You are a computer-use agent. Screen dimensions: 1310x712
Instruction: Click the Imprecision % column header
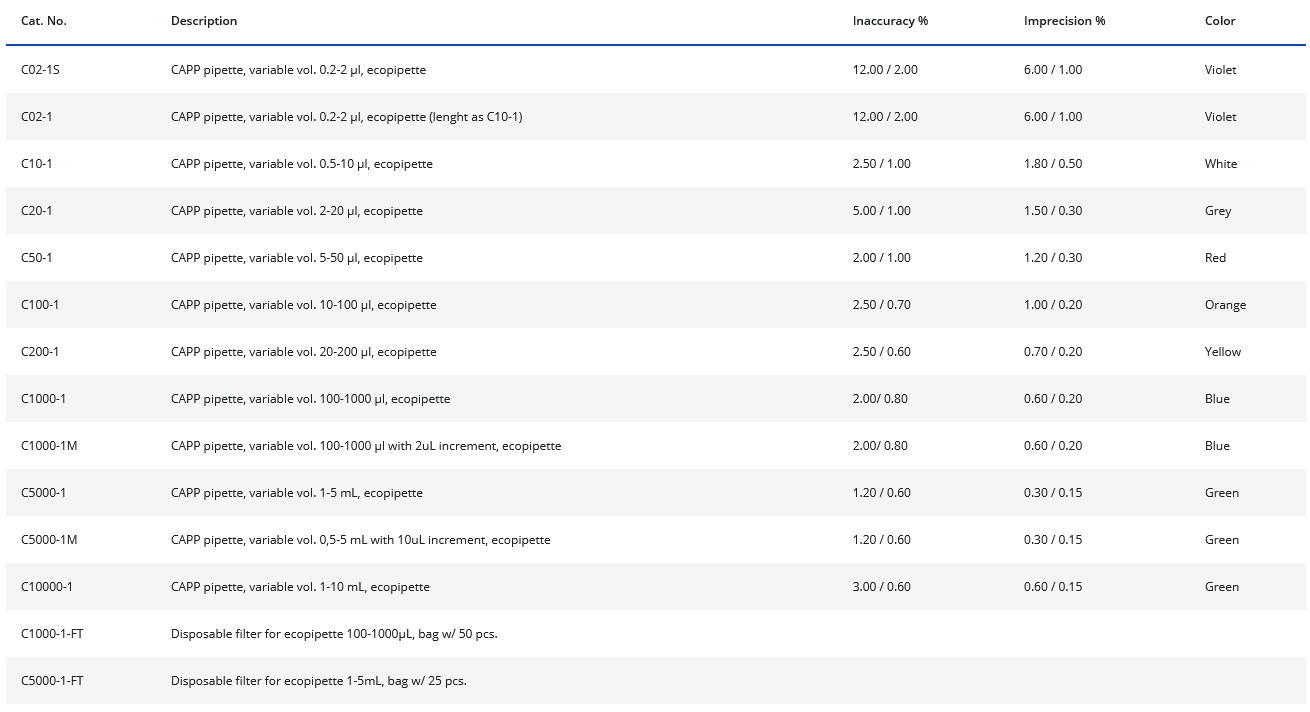click(1064, 21)
